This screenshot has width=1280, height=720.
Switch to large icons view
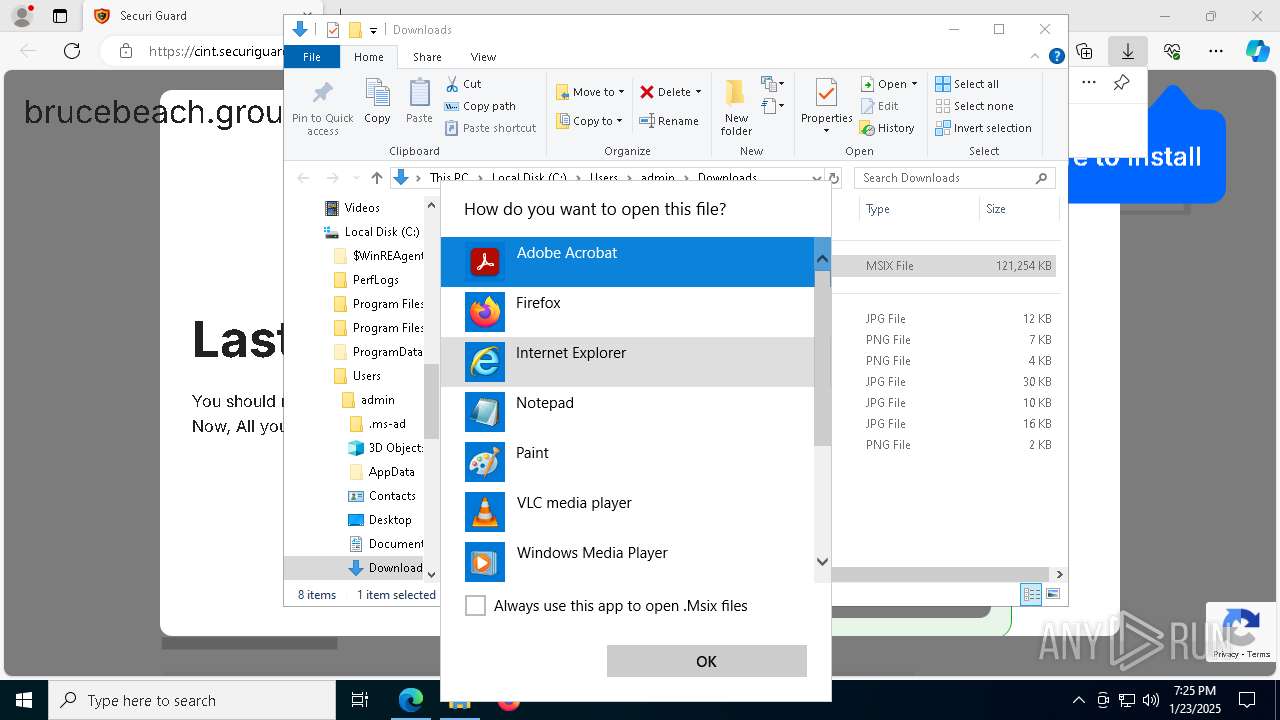[x=1052, y=594]
